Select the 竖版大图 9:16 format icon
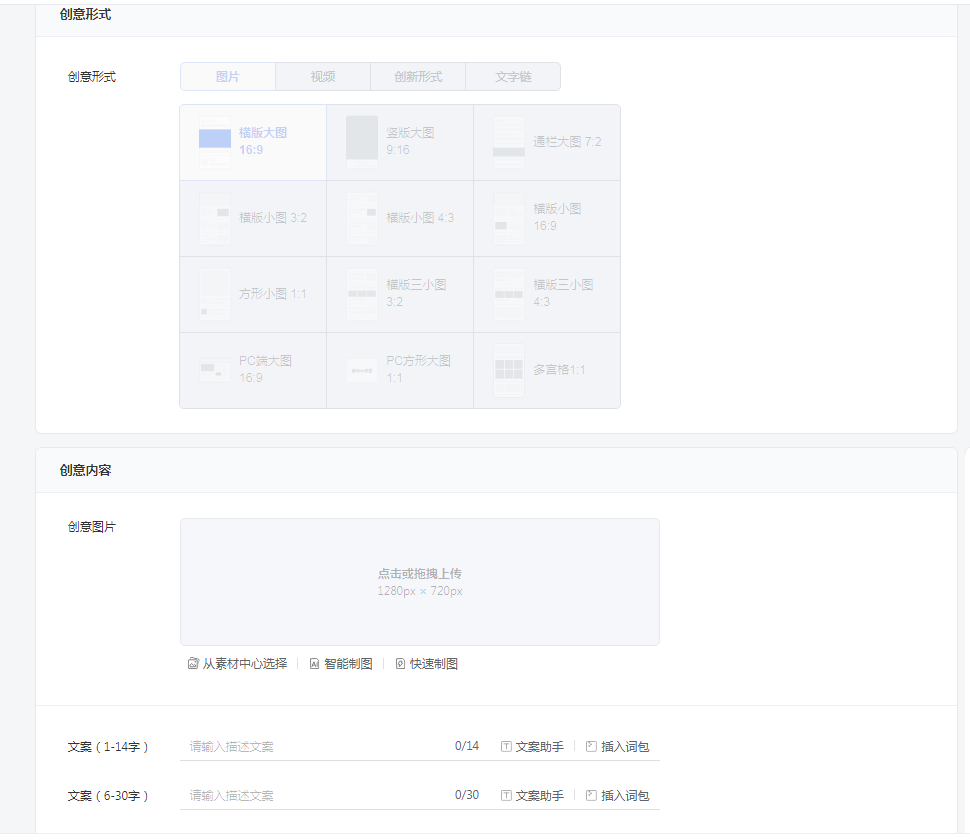 click(x=362, y=141)
